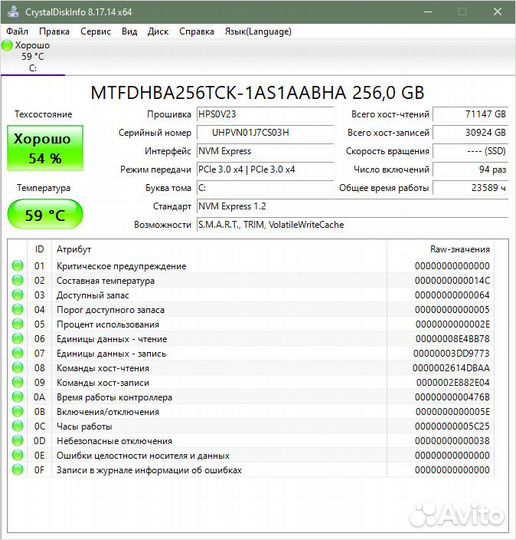
Task: Select attribute row Небезопасные отключения
Action: [251, 440]
